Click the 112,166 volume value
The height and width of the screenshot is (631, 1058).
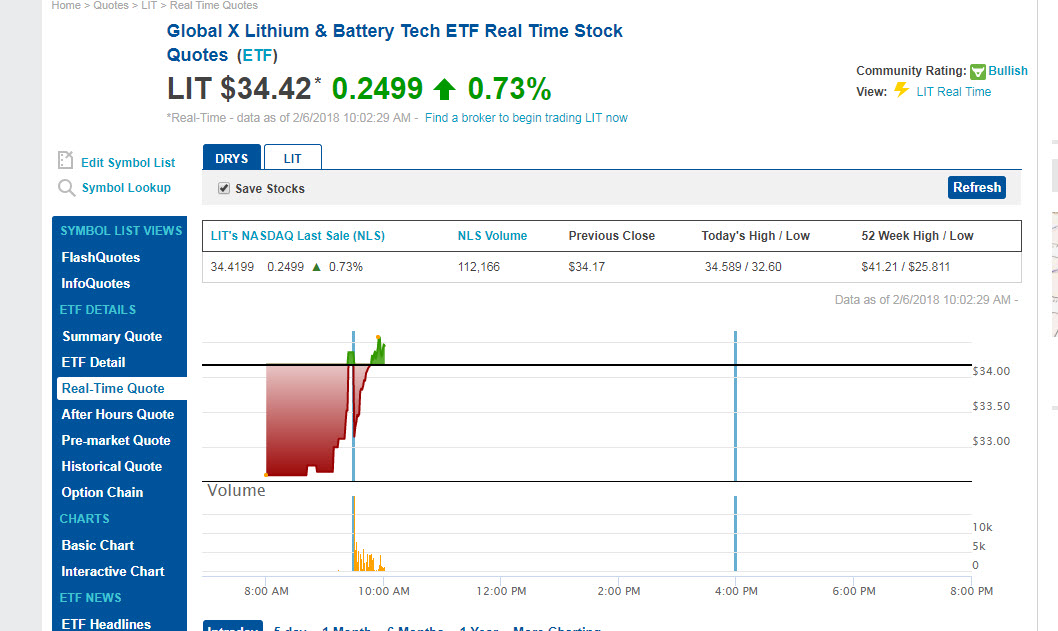click(479, 267)
